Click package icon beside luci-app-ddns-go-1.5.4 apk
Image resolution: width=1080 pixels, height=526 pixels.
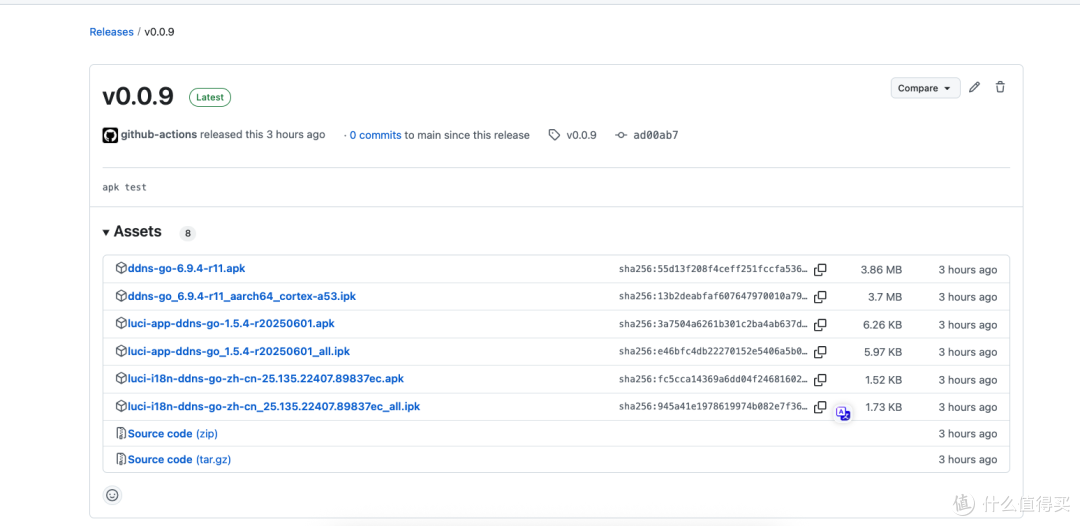(121, 324)
